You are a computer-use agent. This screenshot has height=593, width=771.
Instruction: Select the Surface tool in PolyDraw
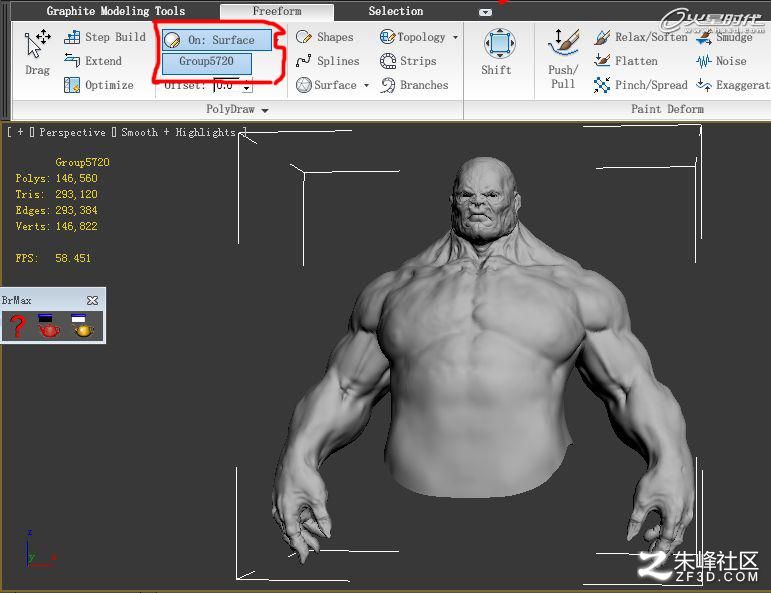point(327,85)
